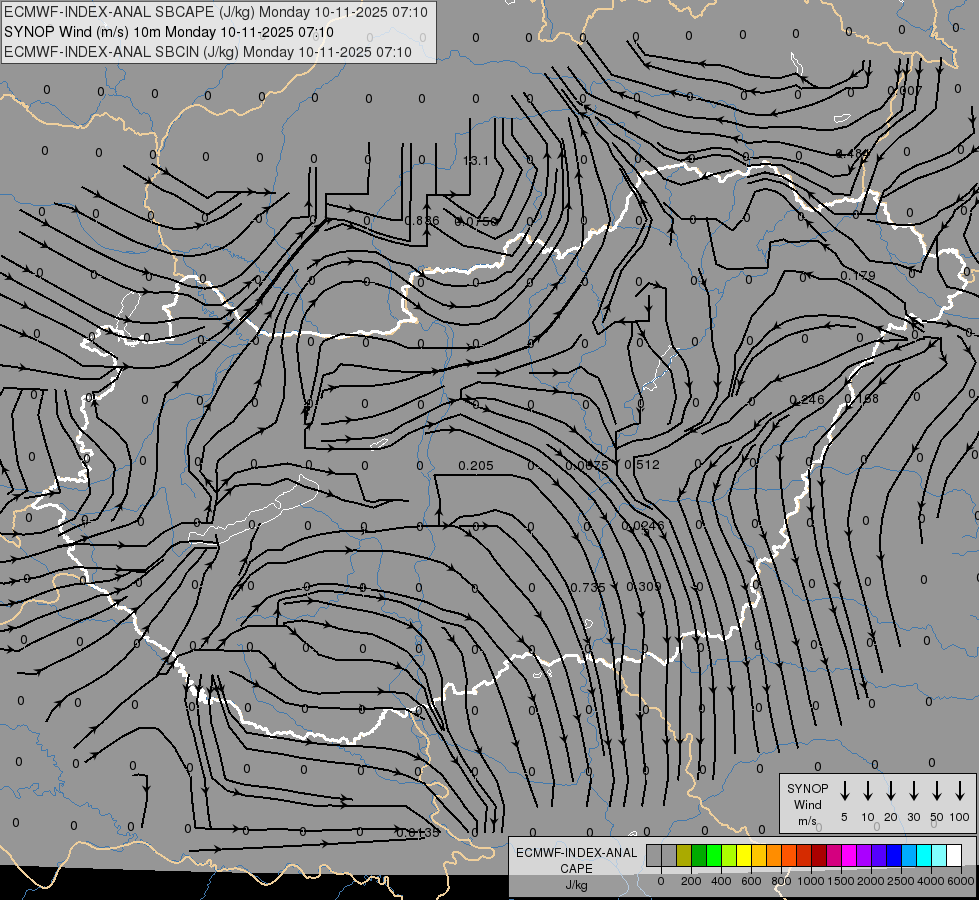Select the pure yellow CAPE legend swatch

point(744,855)
